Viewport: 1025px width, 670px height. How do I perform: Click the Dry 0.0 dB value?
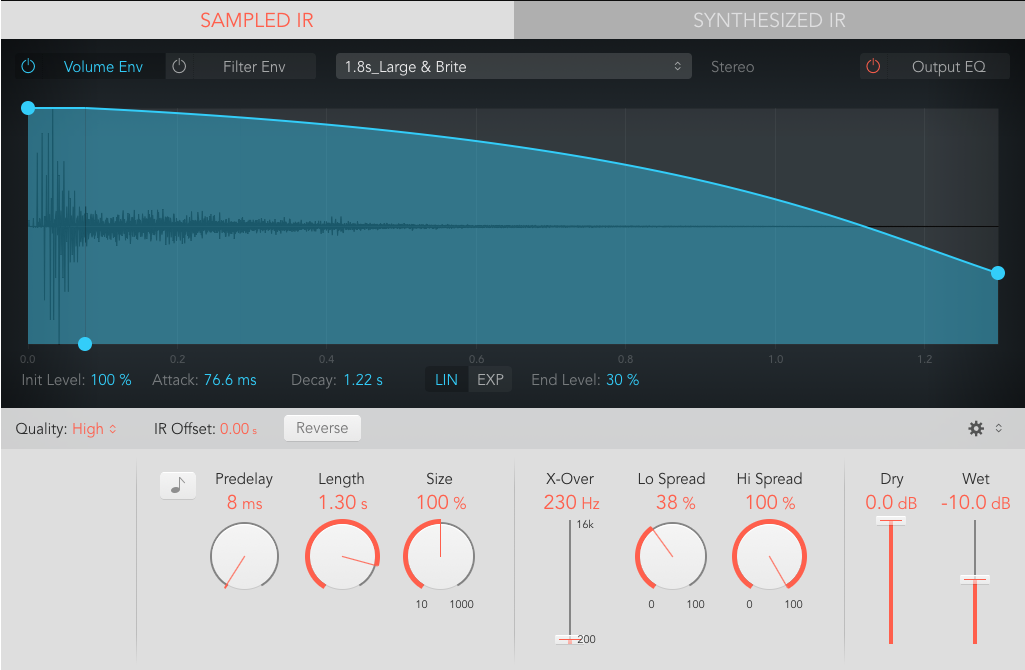click(891, 503)
